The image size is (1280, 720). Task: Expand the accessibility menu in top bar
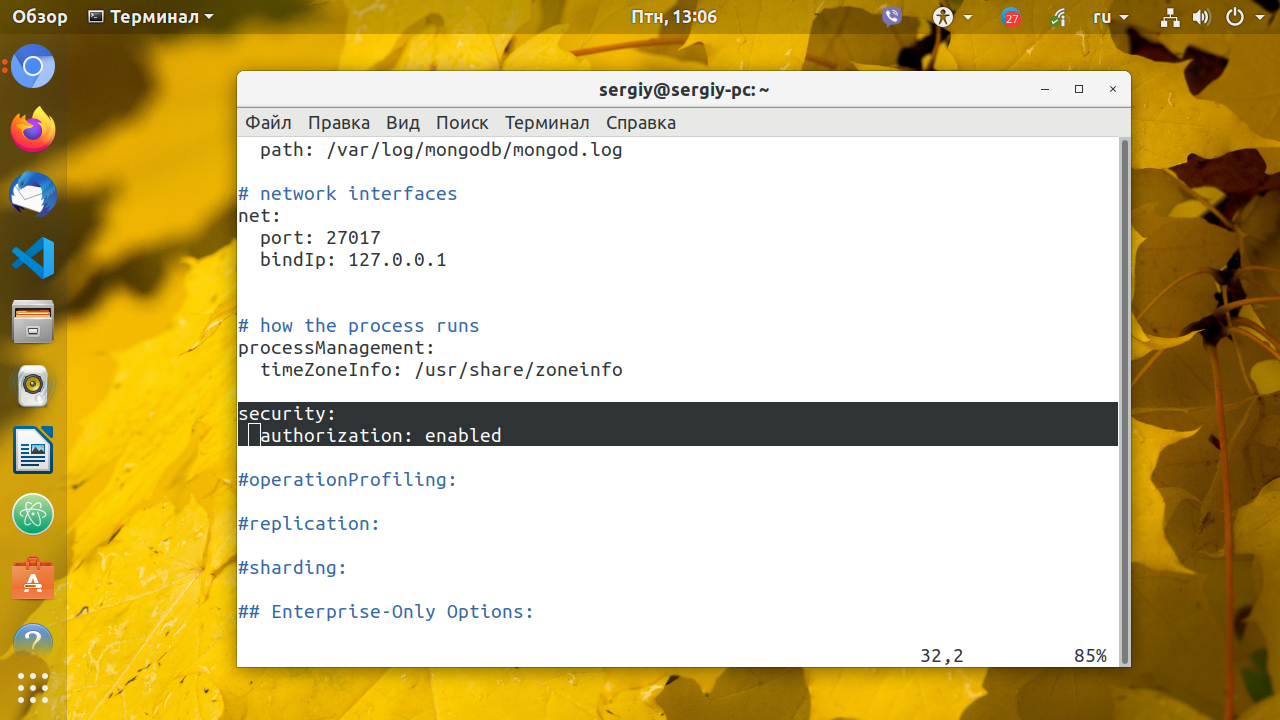coord(952,17)
